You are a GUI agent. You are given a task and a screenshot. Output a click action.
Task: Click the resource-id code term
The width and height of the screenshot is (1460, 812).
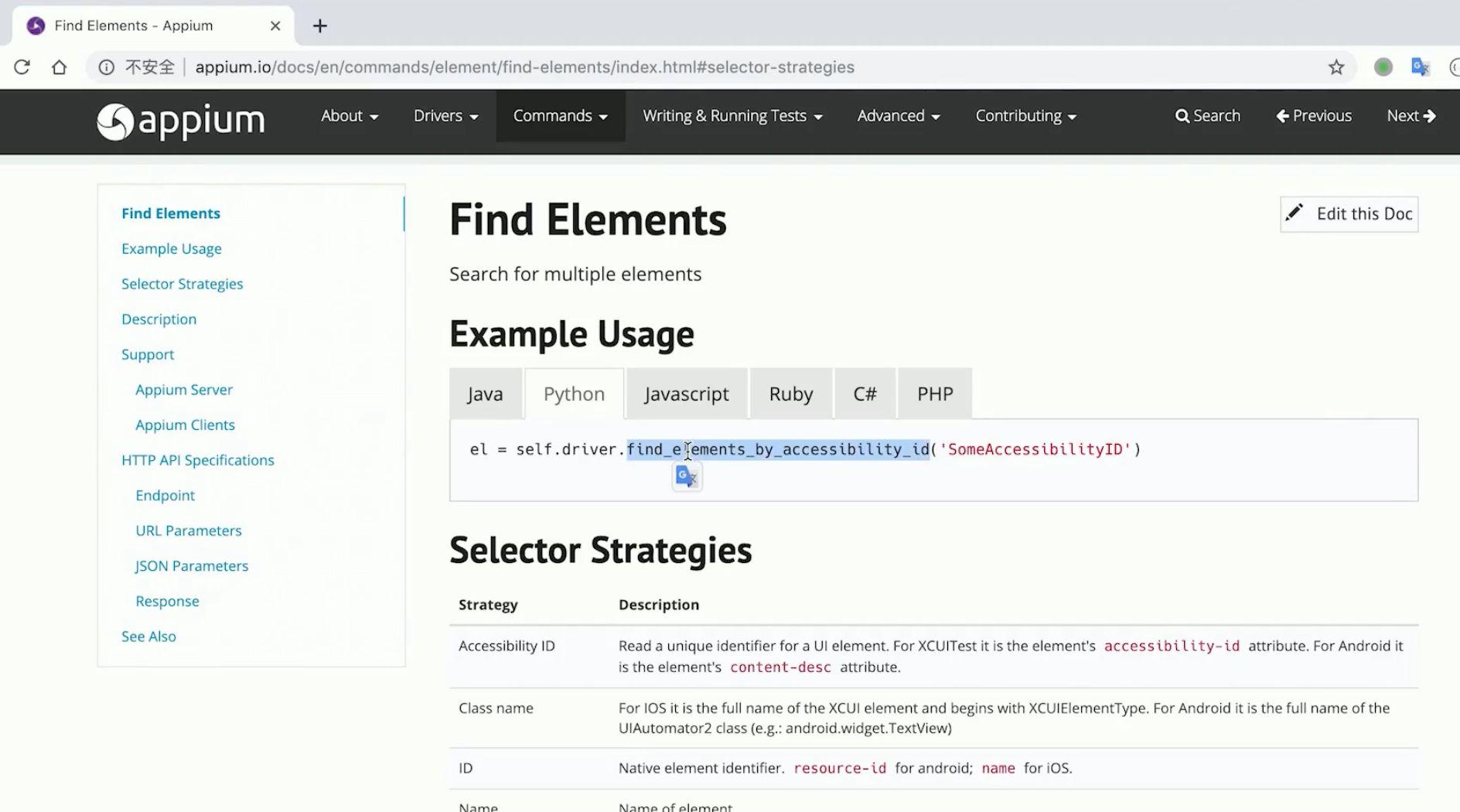(840, 768)
